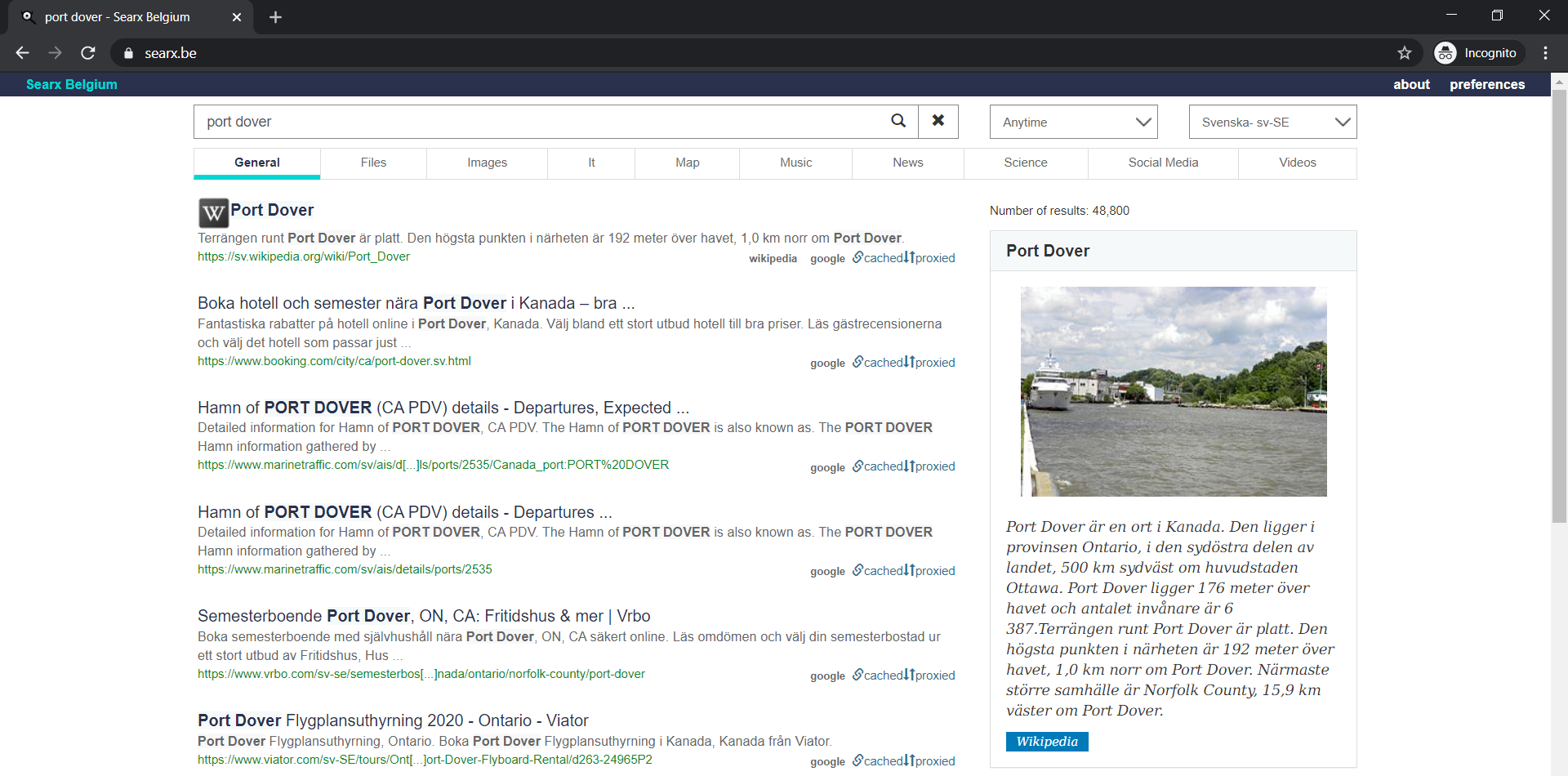The image size is (1568, 776).
Task: Switch to the Images tab
Action: (x=487, y=163)
